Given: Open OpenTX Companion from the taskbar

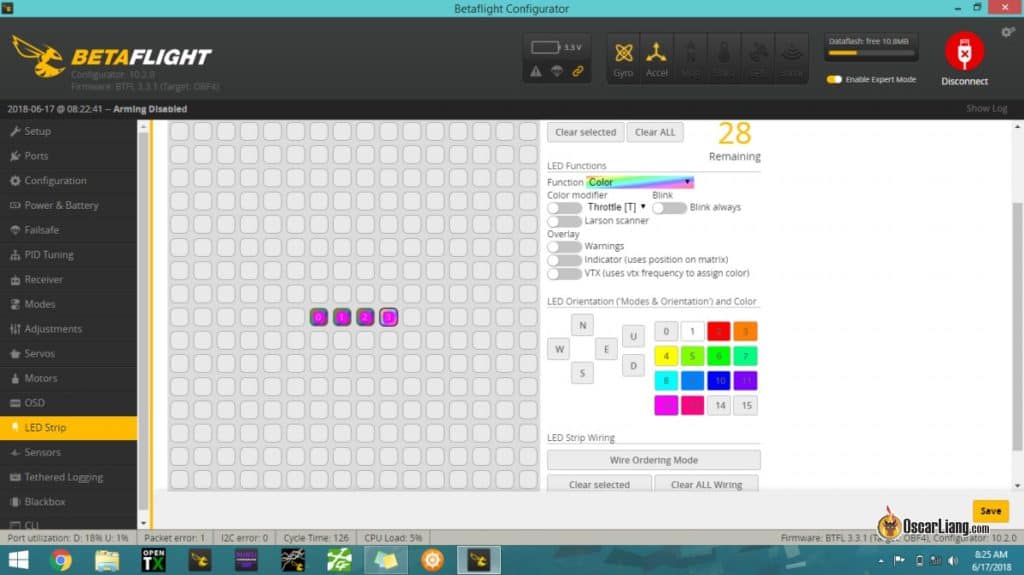Looking at the screenshot, I should [x=153, y=561].
